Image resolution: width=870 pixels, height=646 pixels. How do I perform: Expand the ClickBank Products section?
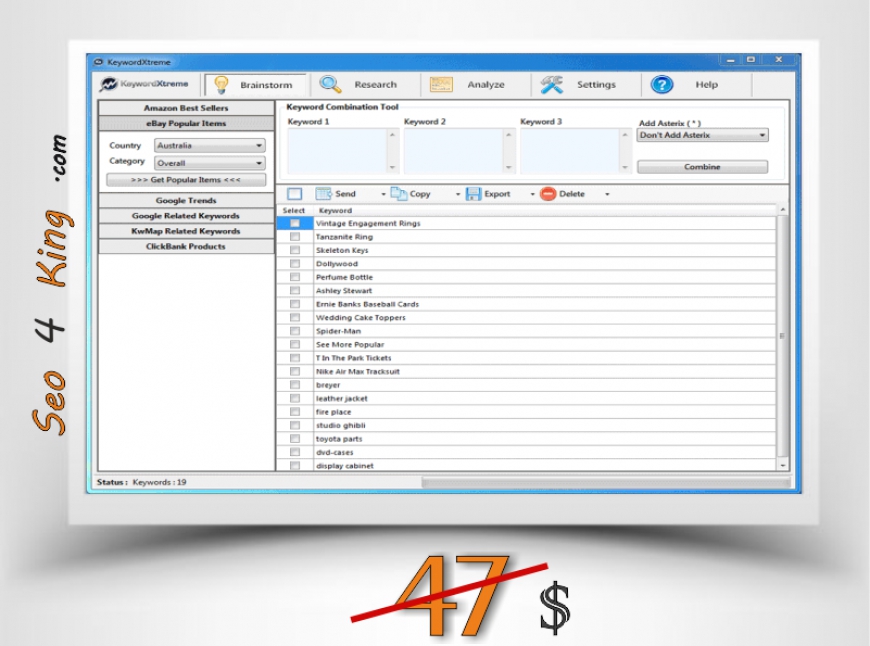pos(186,246)
